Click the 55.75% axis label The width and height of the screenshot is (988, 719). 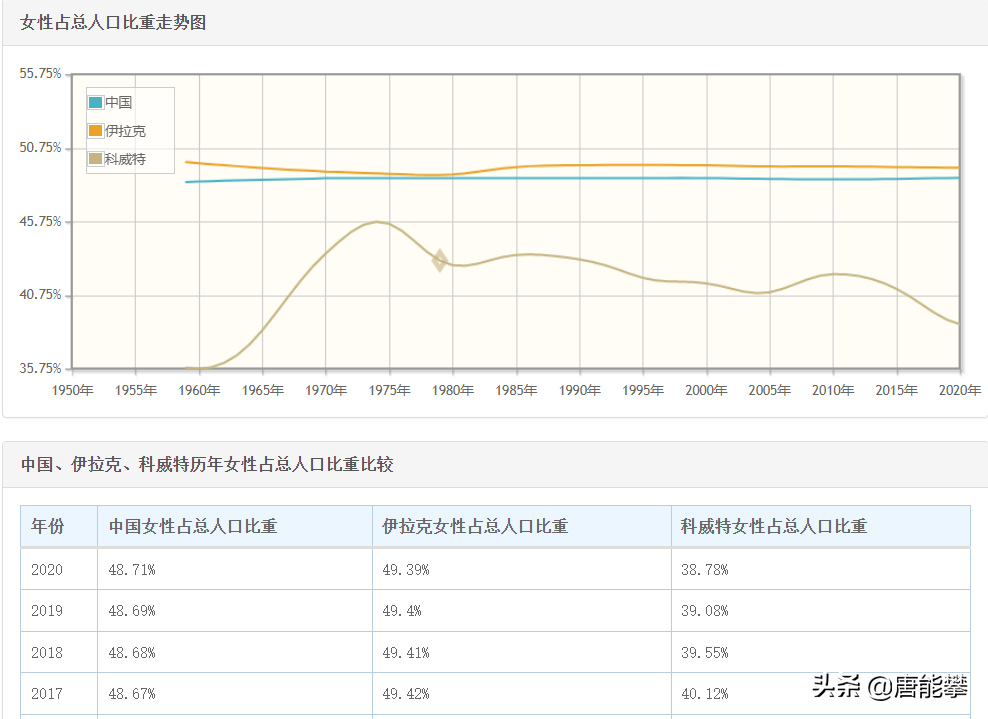point(43,73)
